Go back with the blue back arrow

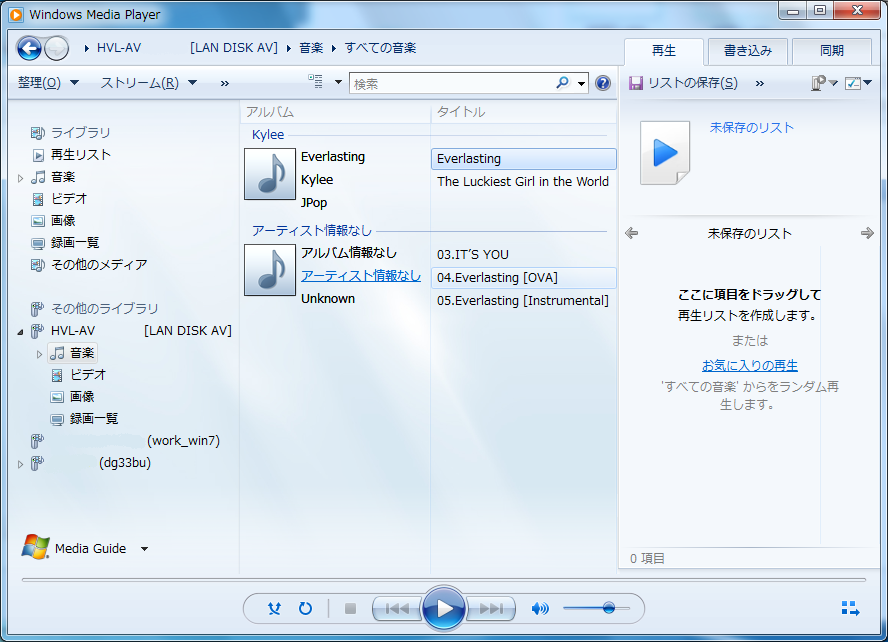click(29, 48)
